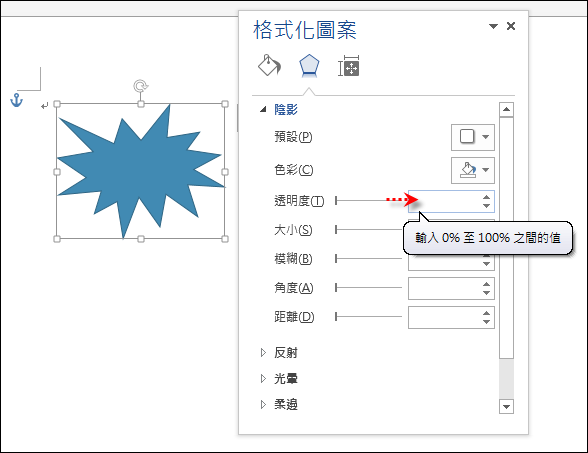Decrease 角度 with the down spinner arrow
The width and height of the screenshot is (588, 453).
(486, 293)
